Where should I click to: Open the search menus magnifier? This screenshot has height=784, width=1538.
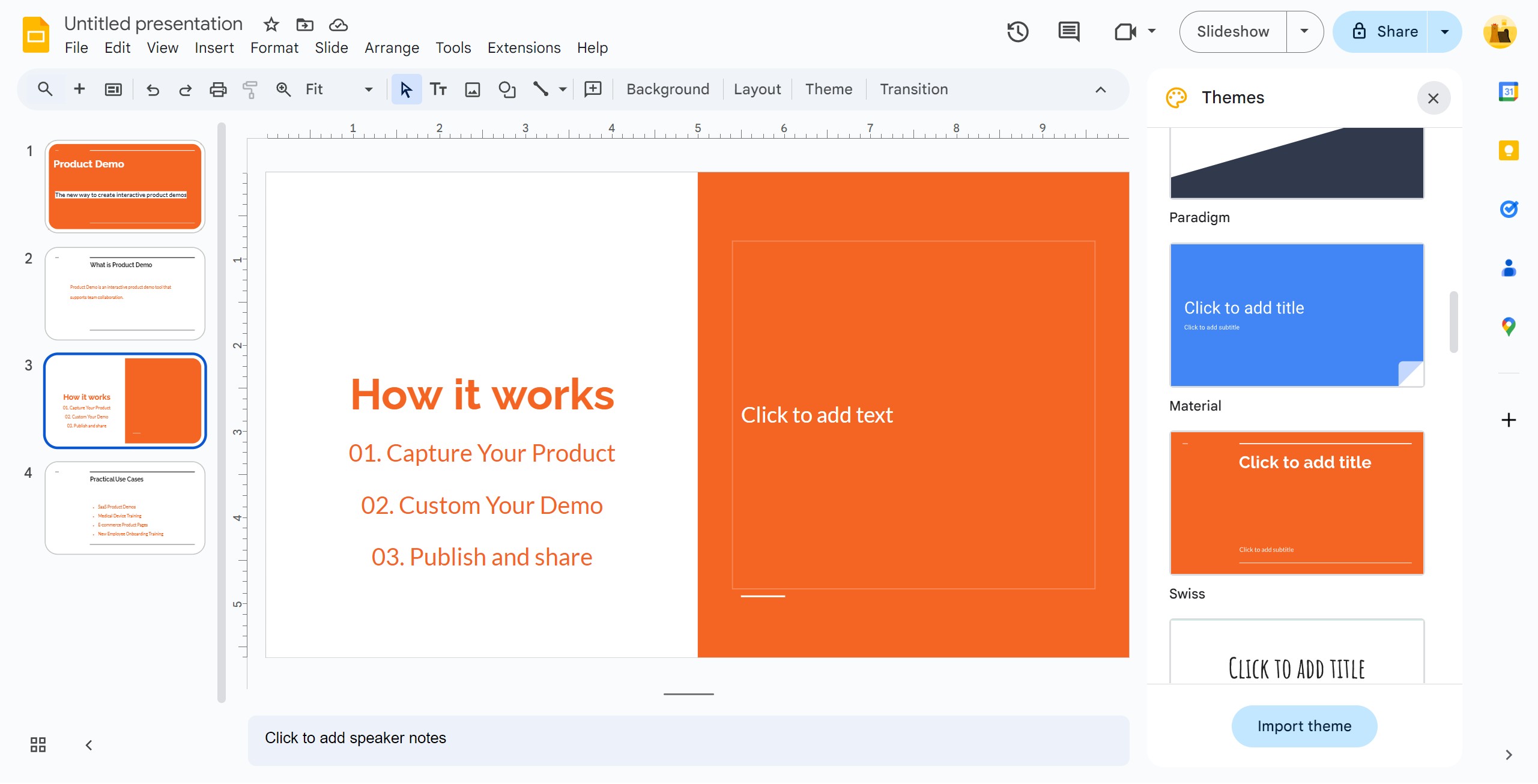(x=44, y=89)
